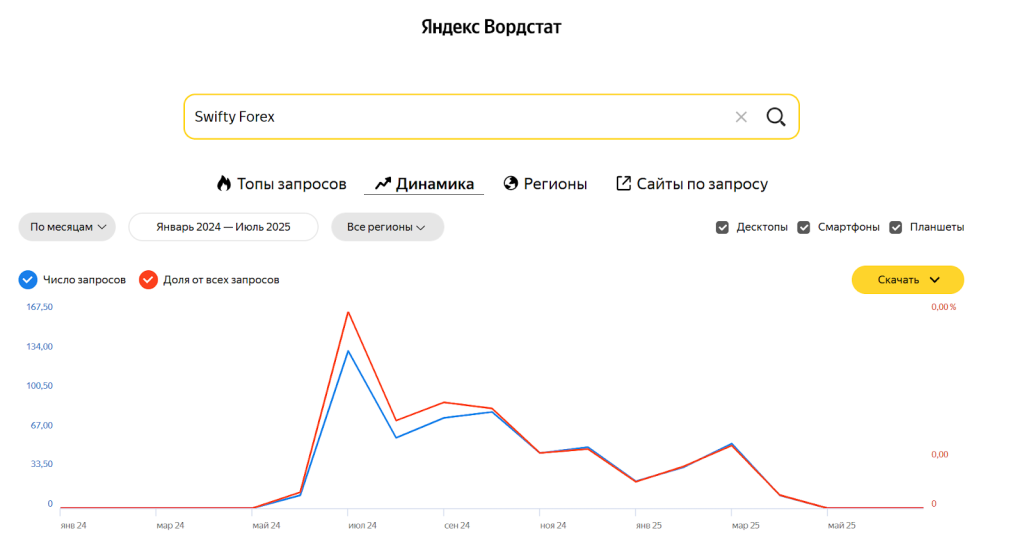
Task: Uncheck the Десктопы checkbox
Action: [x=722, y=227]
